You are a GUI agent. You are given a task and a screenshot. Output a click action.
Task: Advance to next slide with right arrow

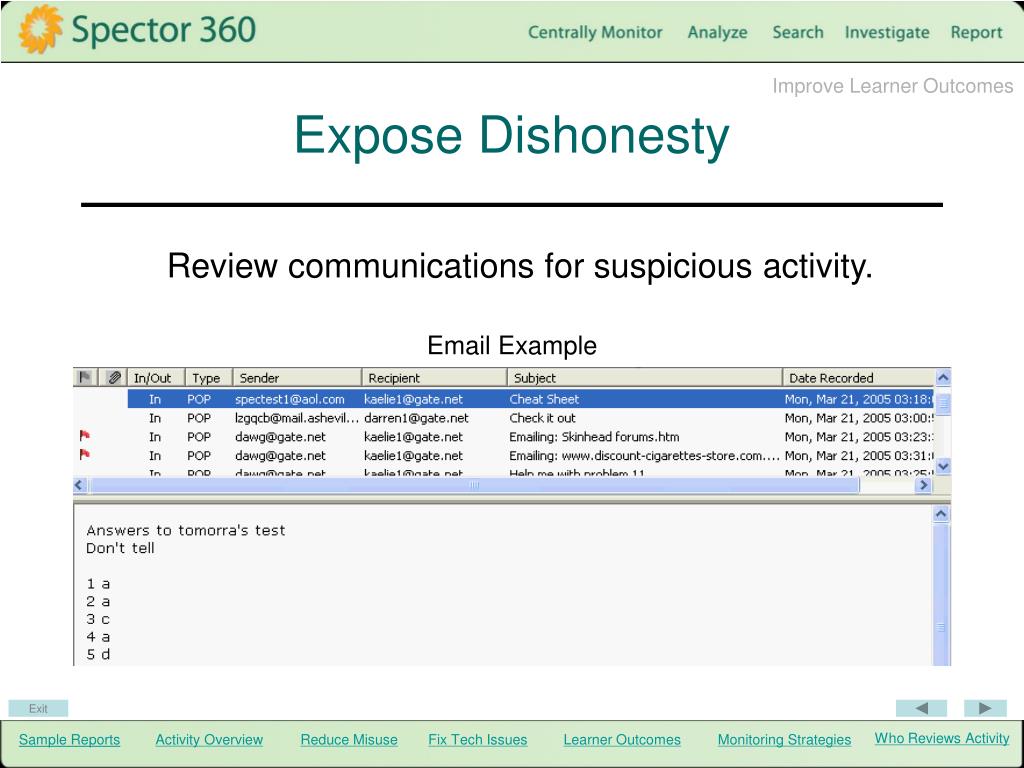tap(985, 708)
